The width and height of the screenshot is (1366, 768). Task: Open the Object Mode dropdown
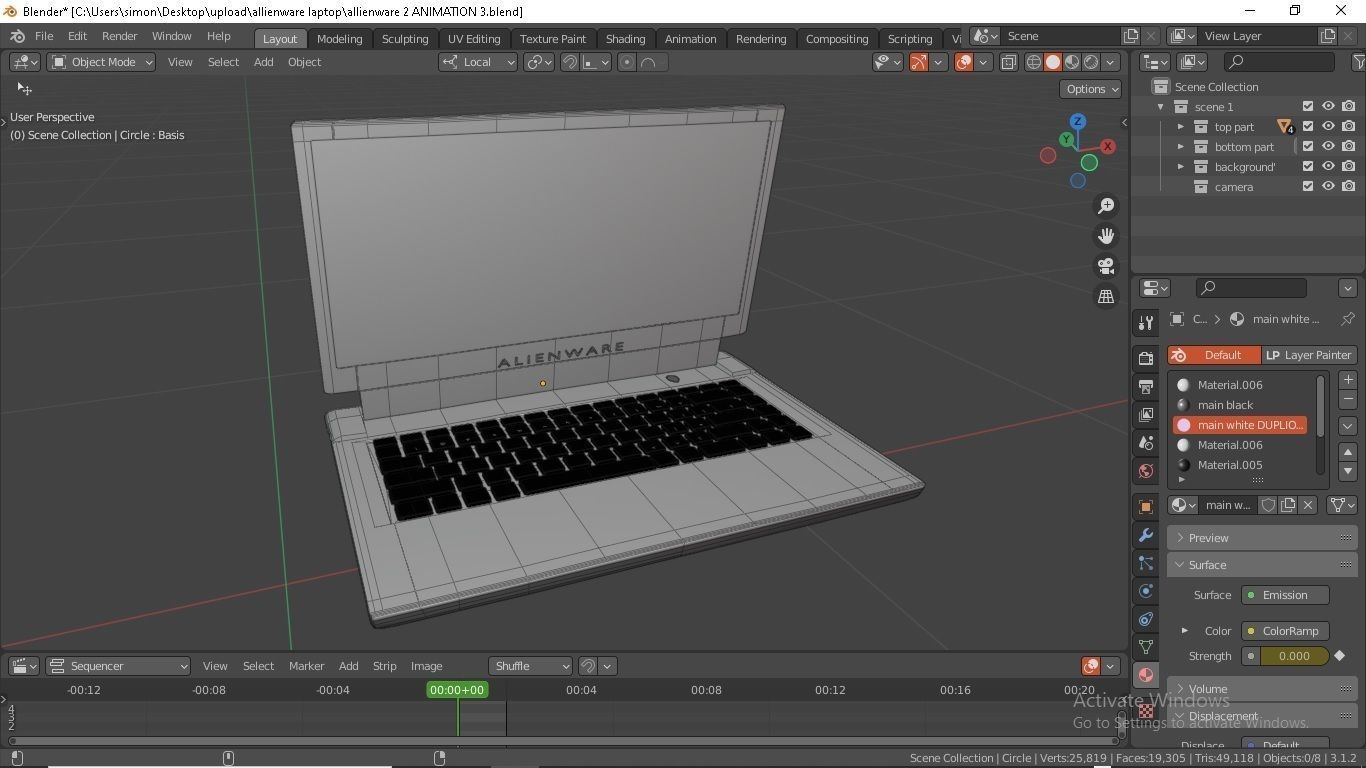click(102, 62)
